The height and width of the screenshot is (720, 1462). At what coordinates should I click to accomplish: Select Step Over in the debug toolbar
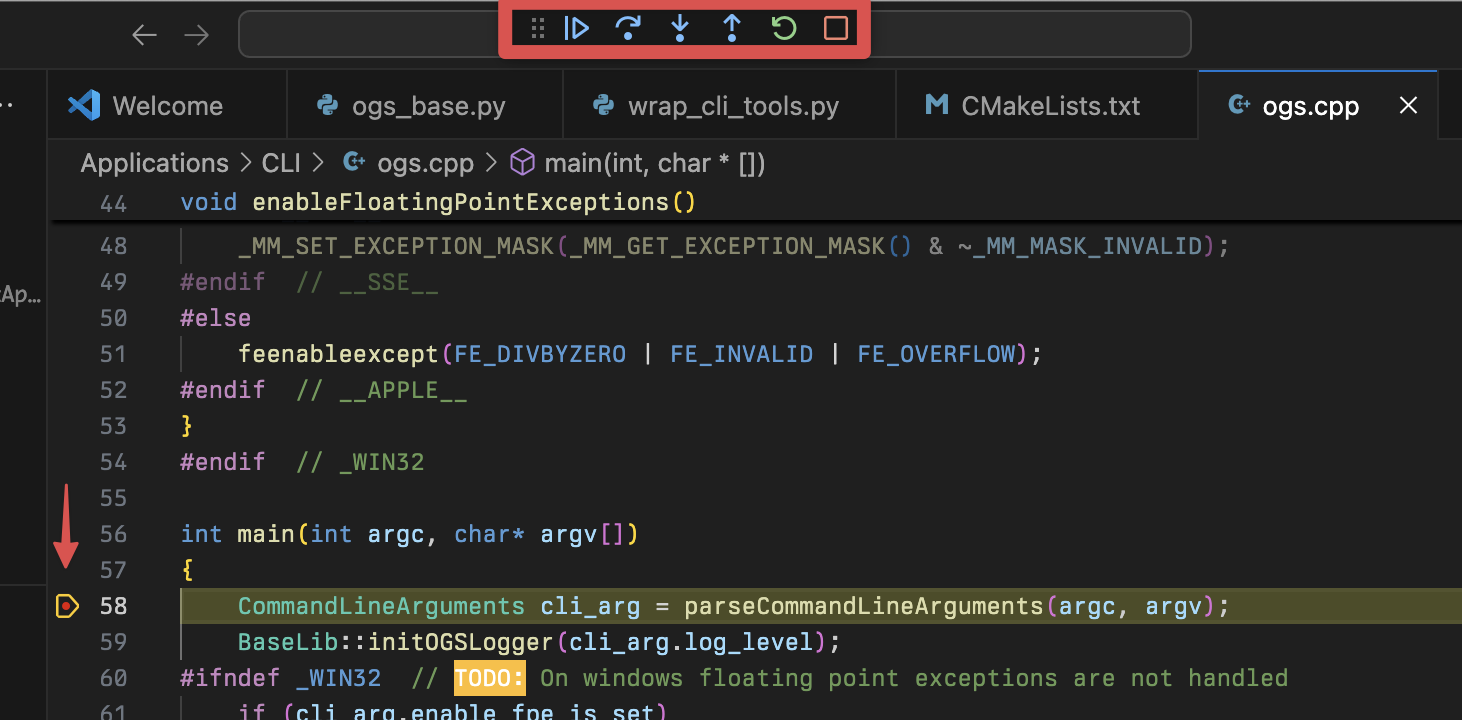tap(628, 28)
